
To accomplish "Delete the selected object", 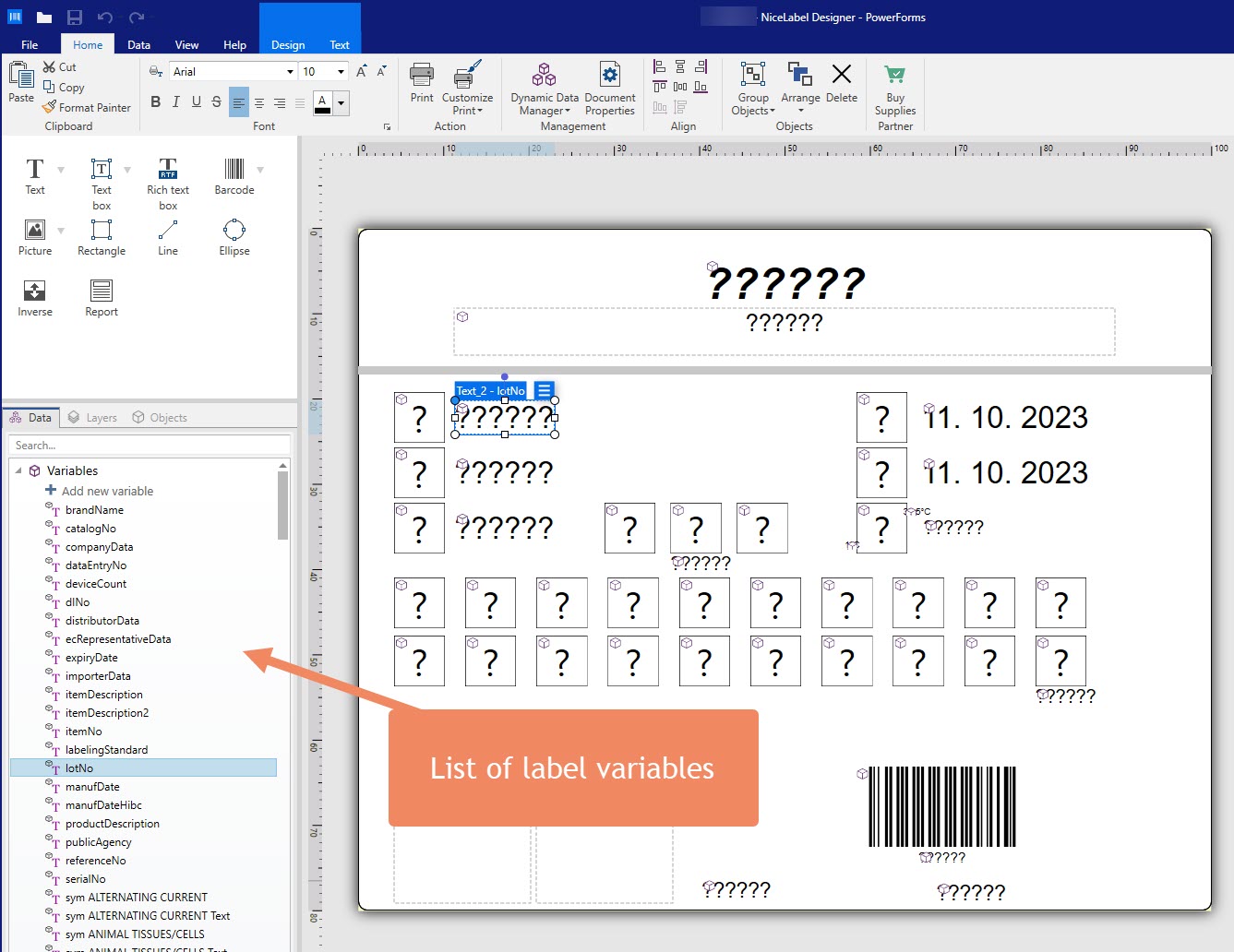I will pos(841,83).
